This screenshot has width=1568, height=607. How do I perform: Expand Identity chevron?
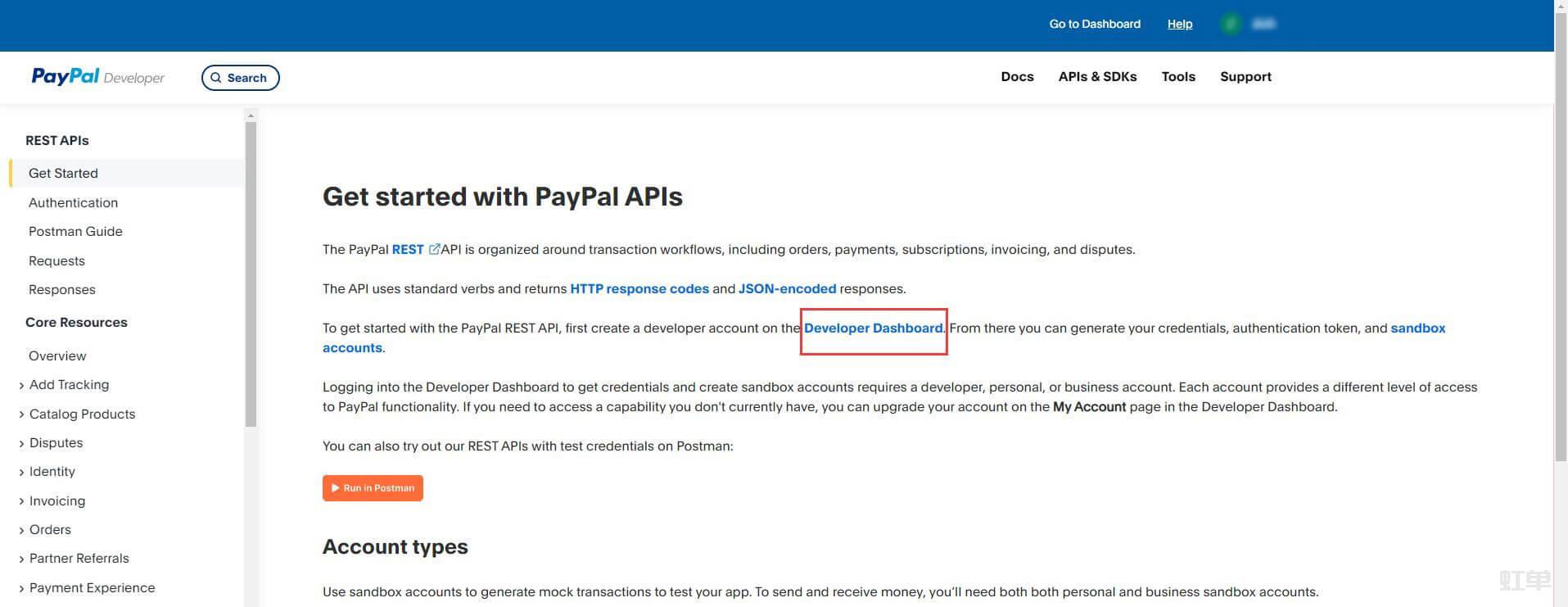click(21, 472)
